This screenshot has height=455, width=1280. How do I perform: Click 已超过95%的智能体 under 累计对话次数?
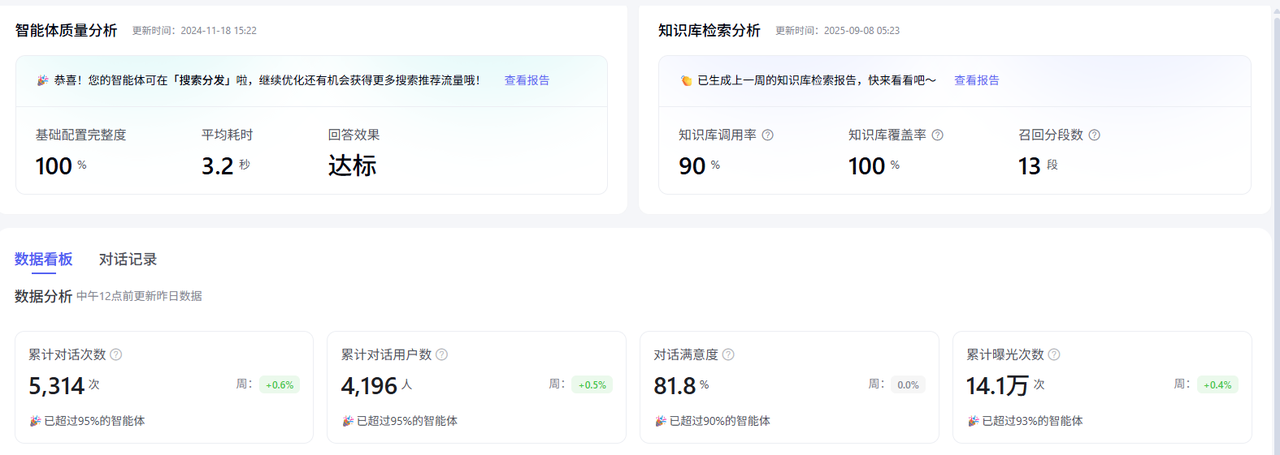pos(94,421)
